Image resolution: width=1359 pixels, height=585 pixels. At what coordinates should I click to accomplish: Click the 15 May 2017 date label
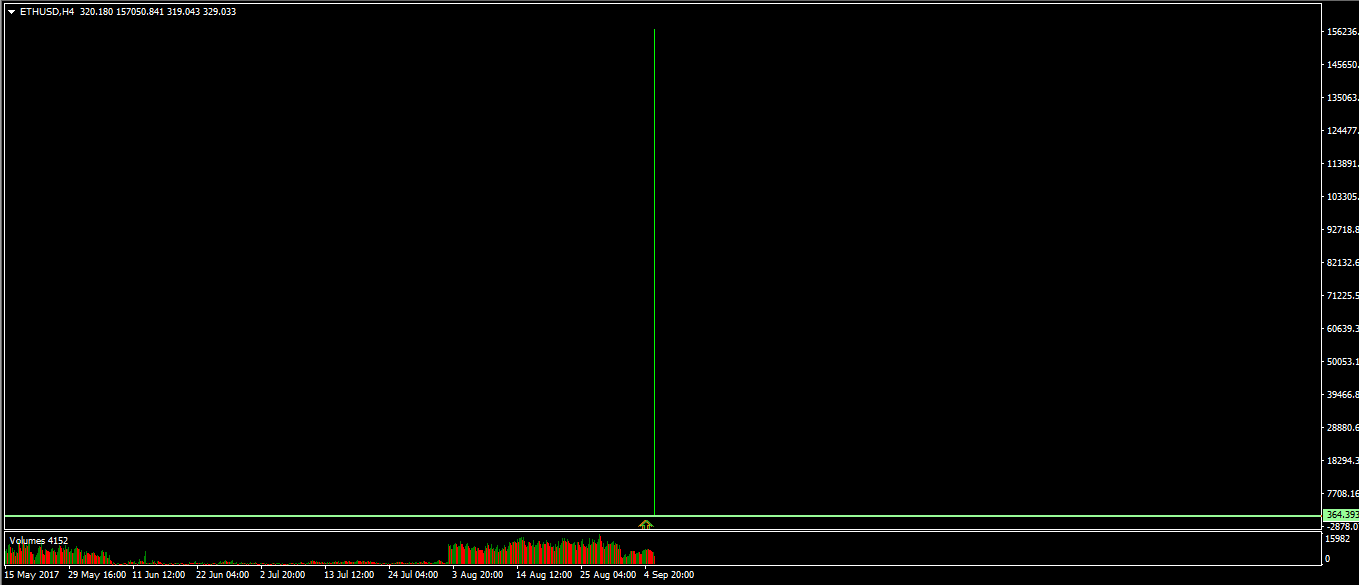[x=32, y=575]
